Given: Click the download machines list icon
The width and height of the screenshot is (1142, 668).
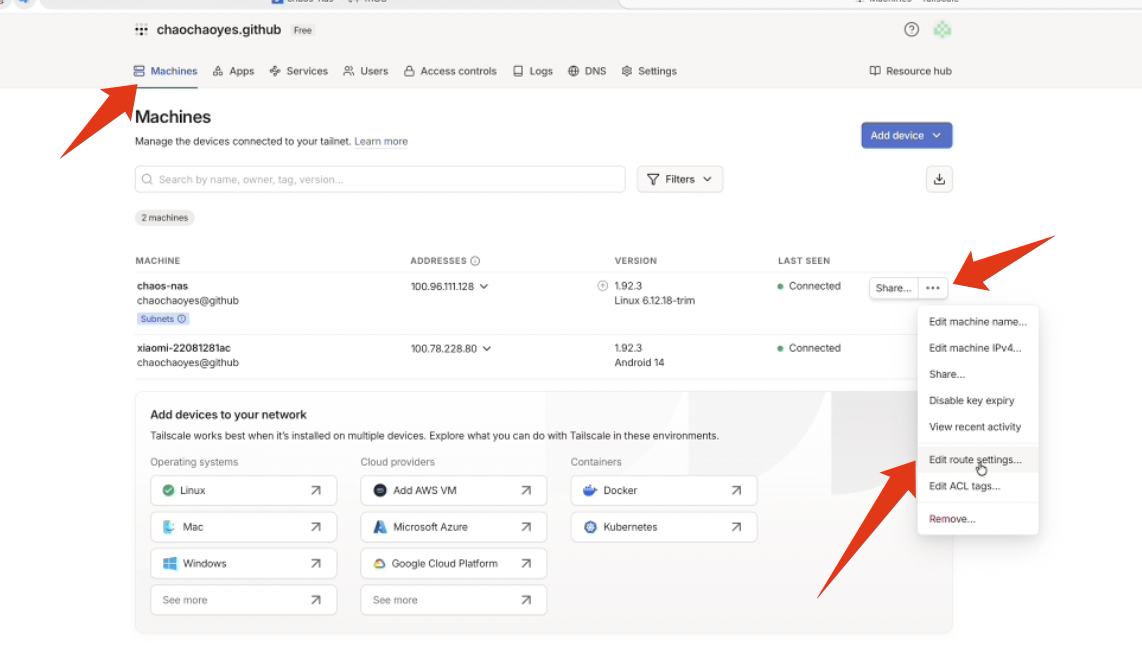Looking at the screenshot, I should click(x=939, y=179).
